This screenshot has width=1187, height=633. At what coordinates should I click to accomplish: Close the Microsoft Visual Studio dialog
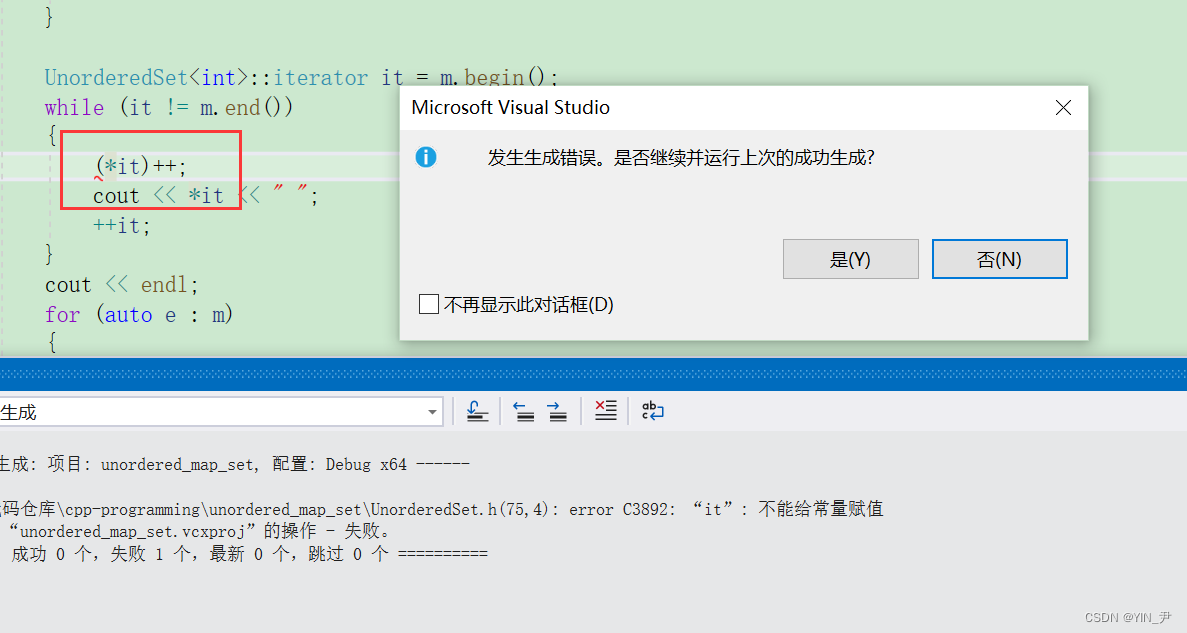click(x=1063, y=108)
